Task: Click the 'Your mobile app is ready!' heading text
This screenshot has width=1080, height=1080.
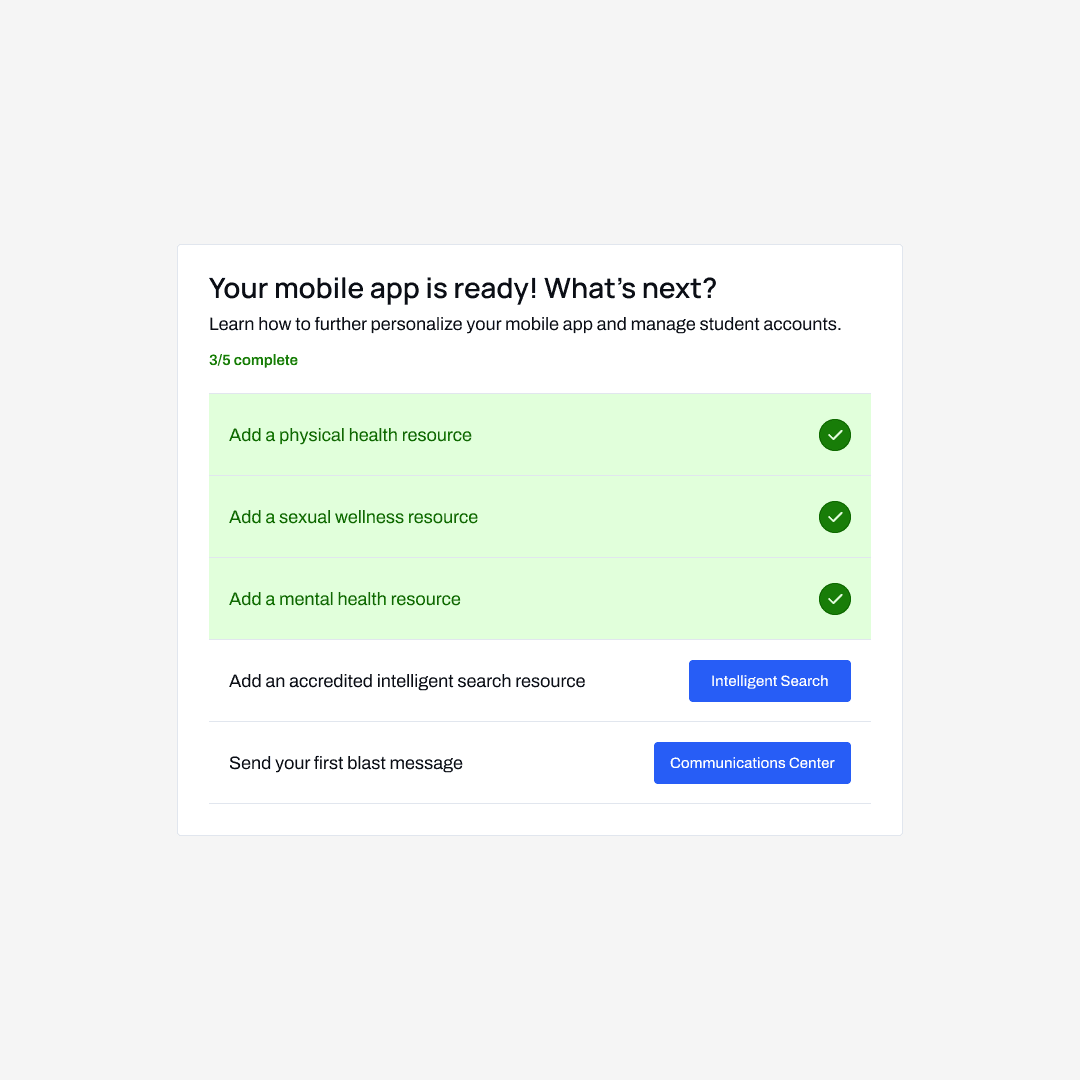Action: coord(372,289)
